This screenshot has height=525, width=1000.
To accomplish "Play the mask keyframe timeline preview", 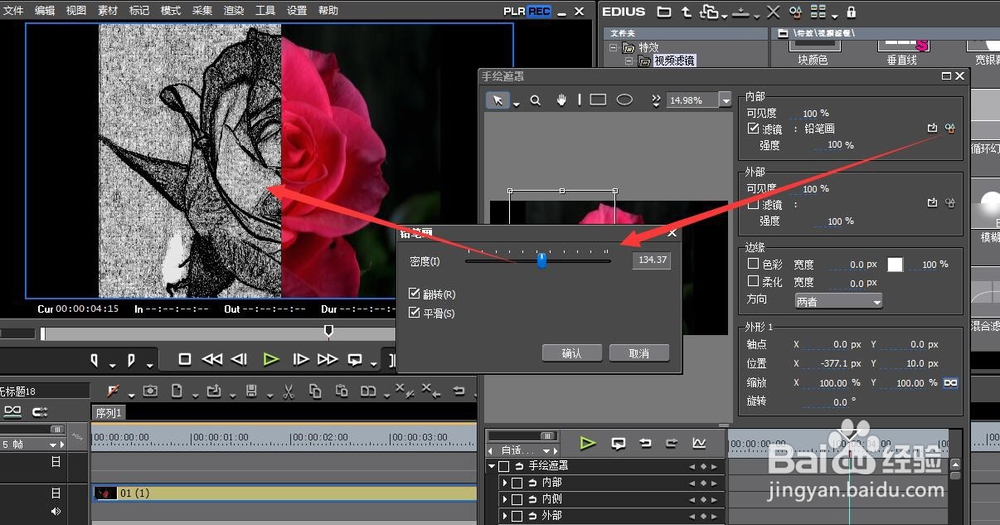I will [587, 443].
